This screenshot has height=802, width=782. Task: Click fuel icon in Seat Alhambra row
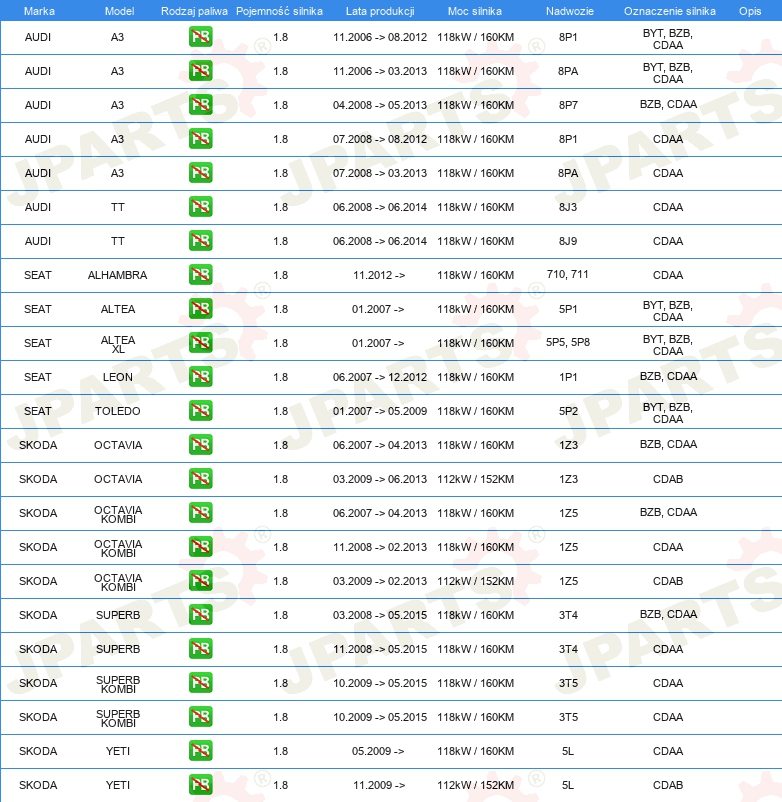[x=200, y=275]
